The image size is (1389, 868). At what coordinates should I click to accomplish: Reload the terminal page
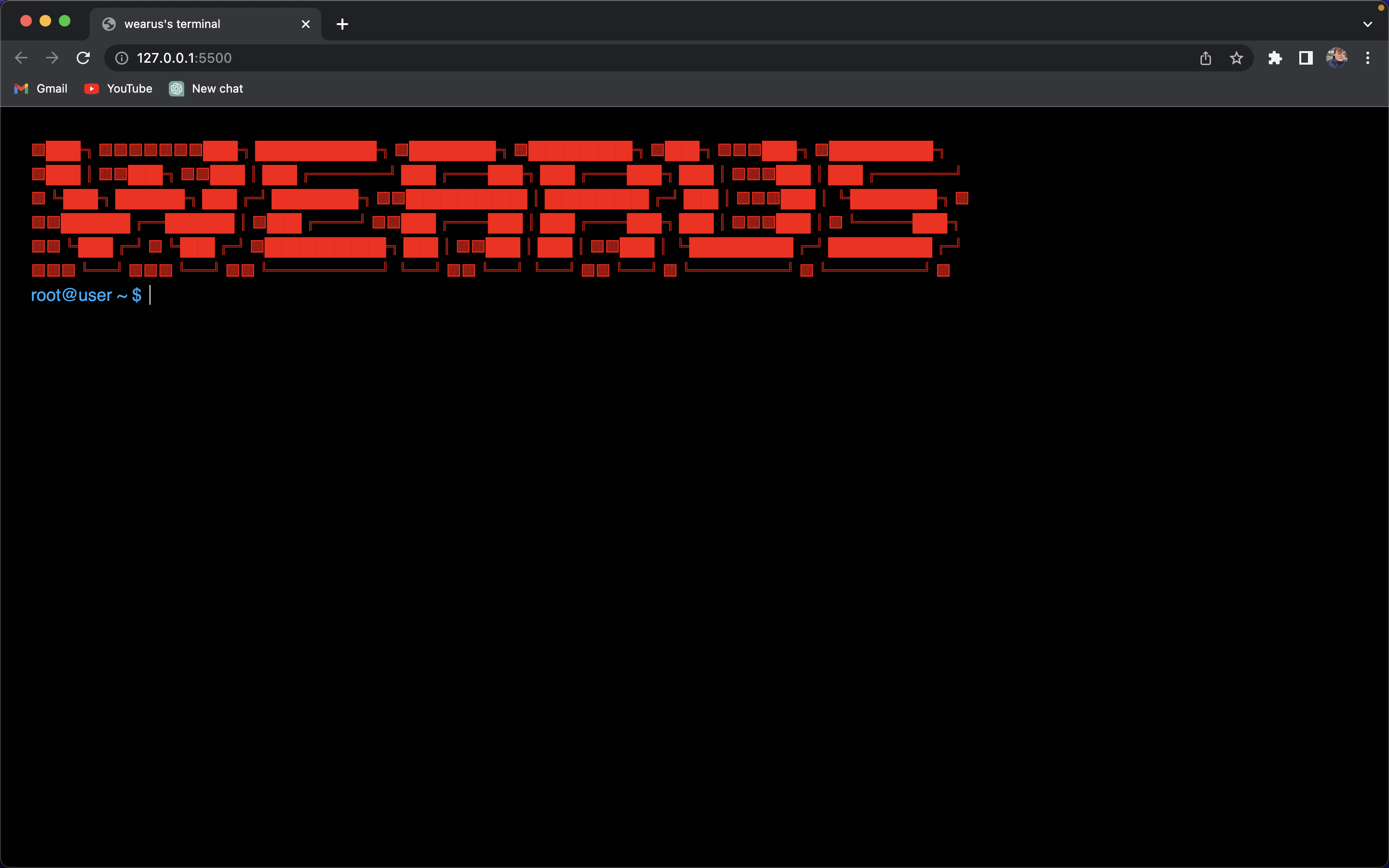point(83,57)
